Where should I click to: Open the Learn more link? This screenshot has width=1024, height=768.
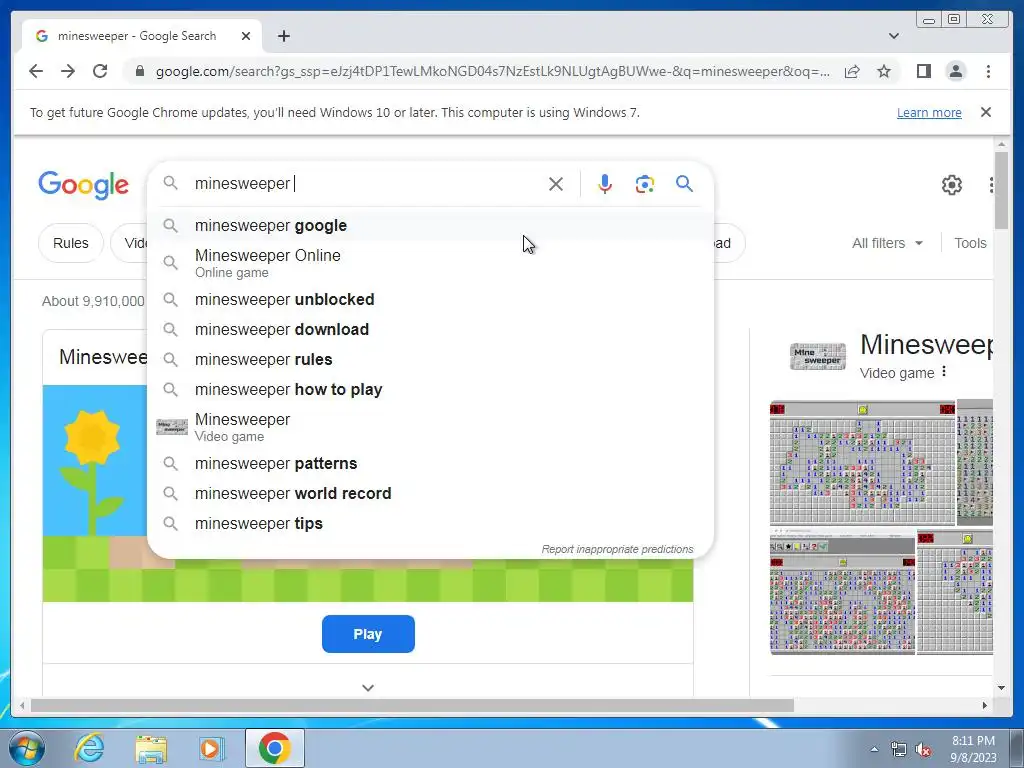click(929, 112)
